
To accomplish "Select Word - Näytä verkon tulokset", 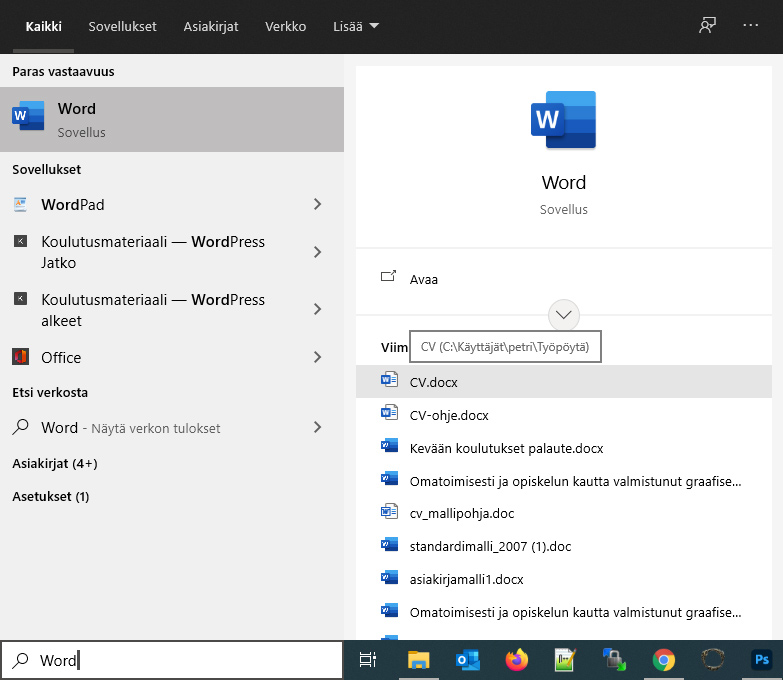I will 172,427.
